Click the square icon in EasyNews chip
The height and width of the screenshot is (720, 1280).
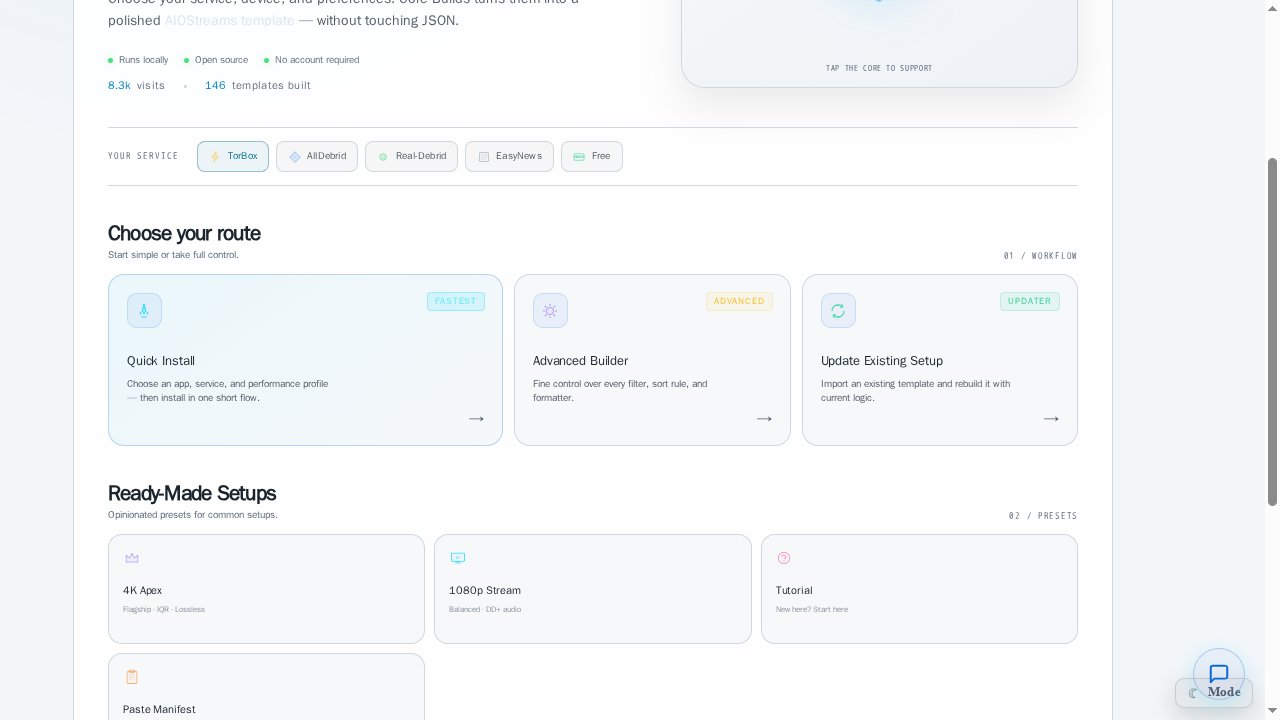[x=484, y=157]
